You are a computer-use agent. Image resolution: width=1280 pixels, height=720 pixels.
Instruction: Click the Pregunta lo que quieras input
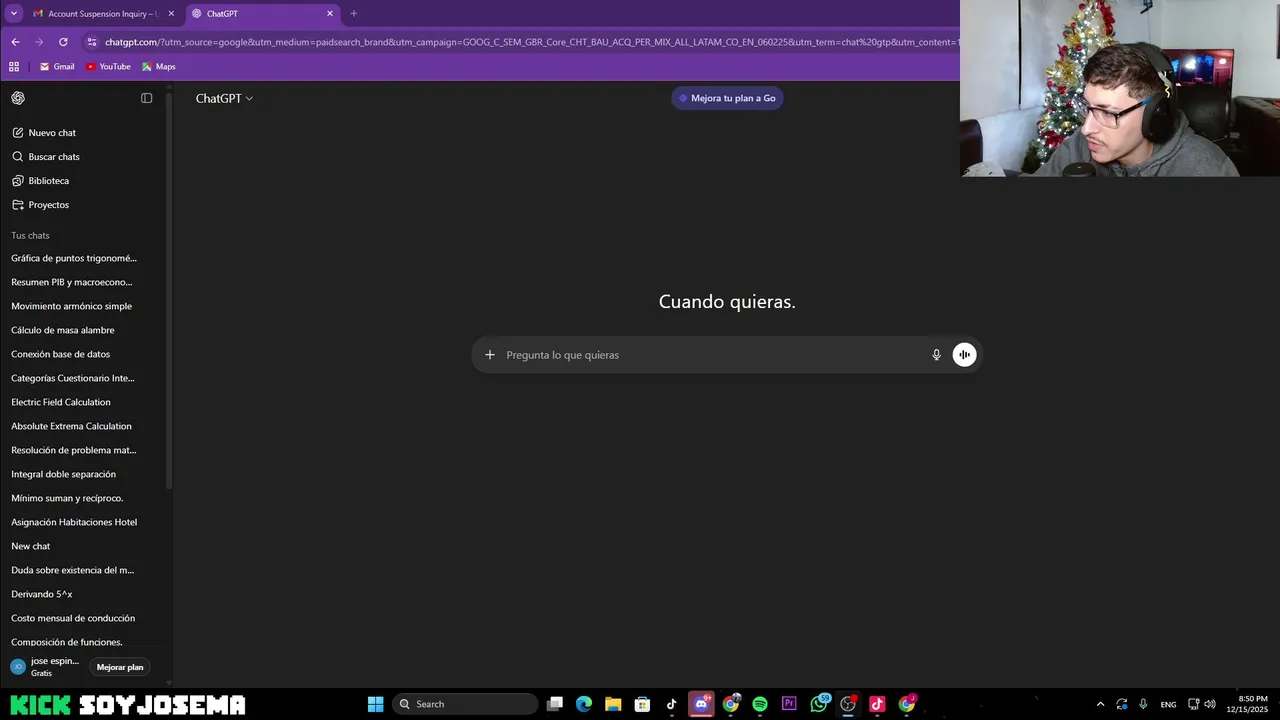point(715,355)
